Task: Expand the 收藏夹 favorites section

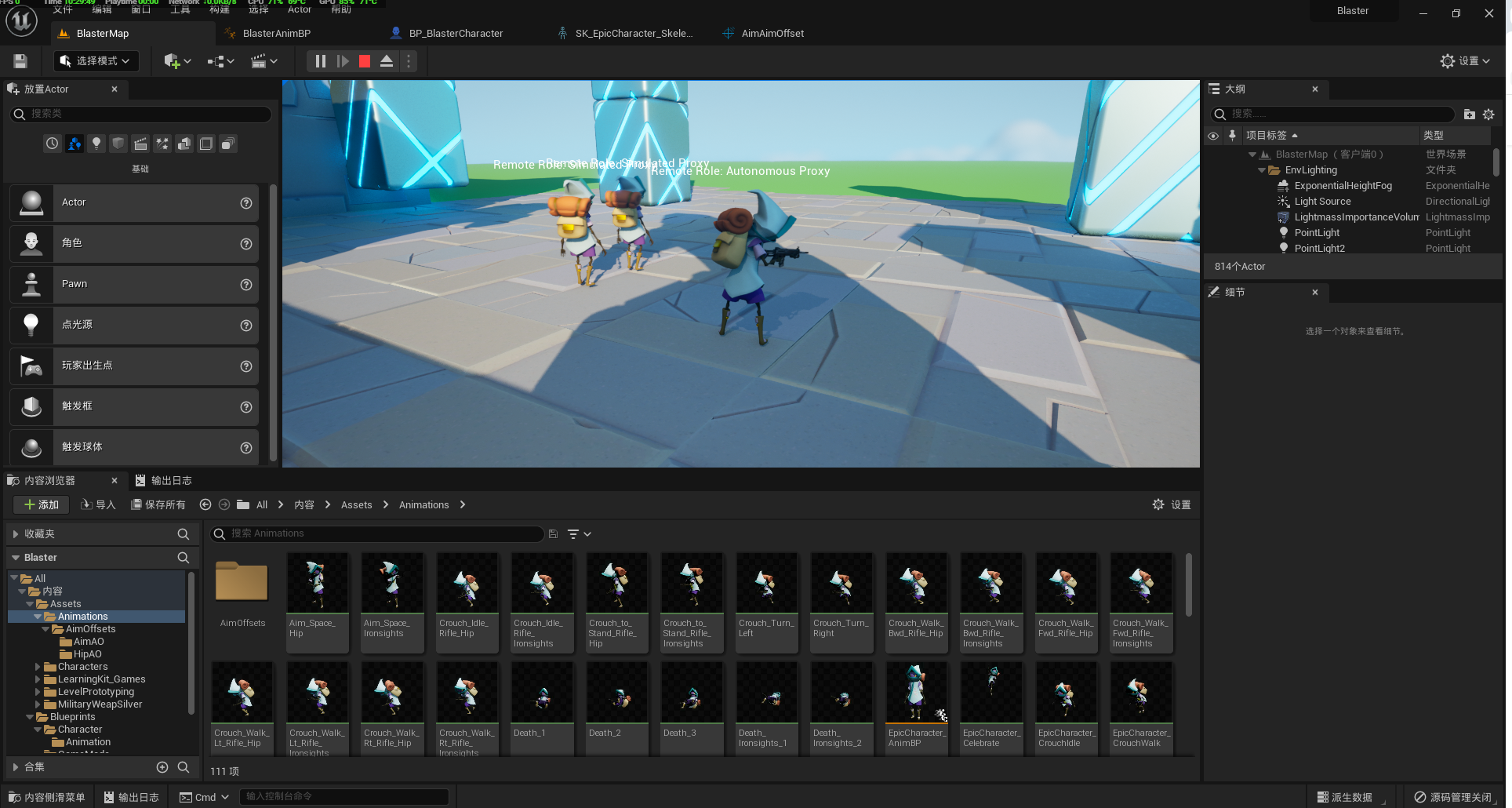Action: [x=15, y=533]
